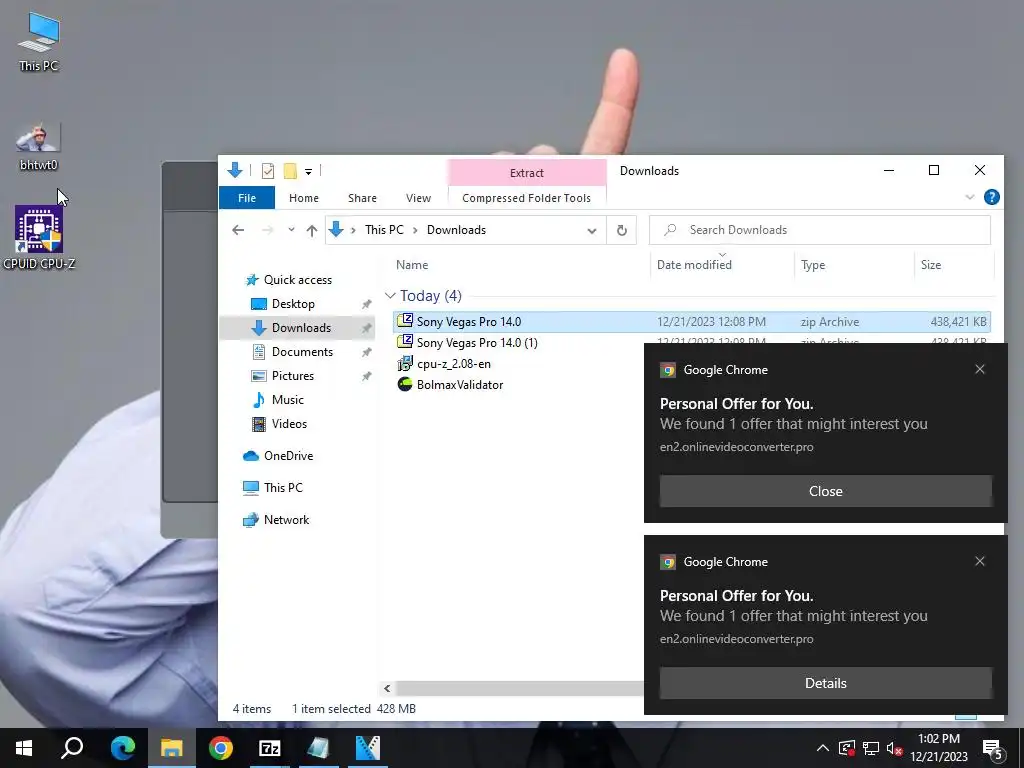This screenshot has width=1024, height=768.
Task: Switch to the Home ribbon tab
Action: coord(304,198)
